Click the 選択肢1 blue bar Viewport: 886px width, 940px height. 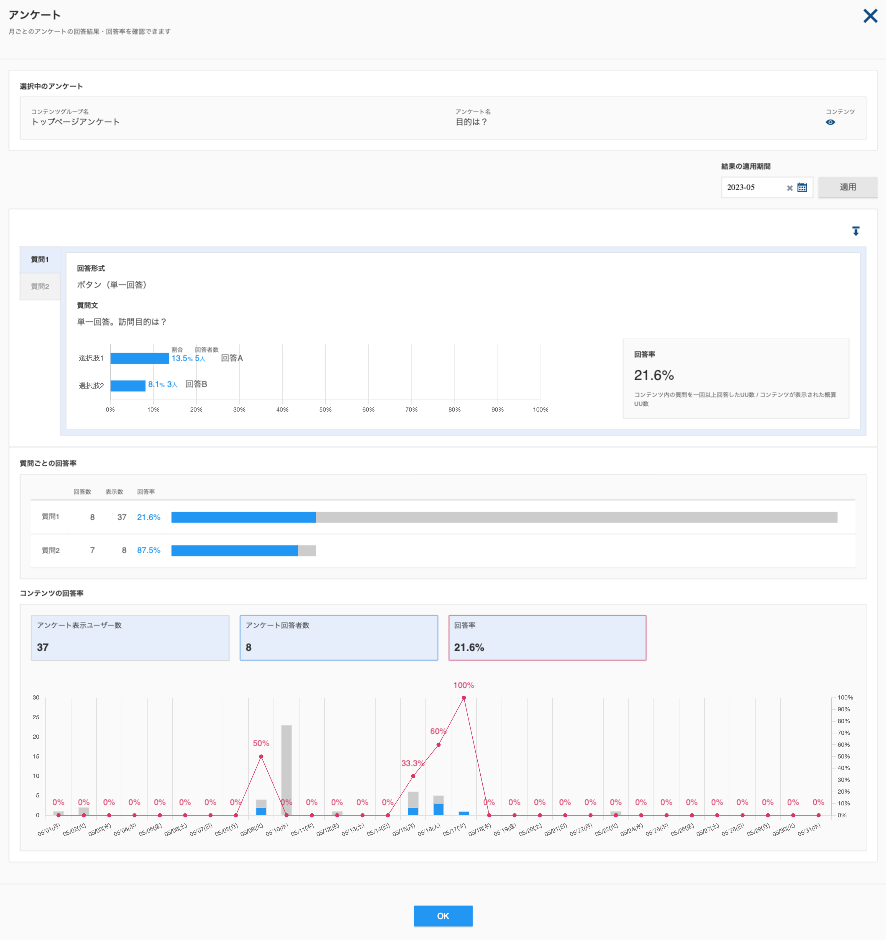[140, 358]
